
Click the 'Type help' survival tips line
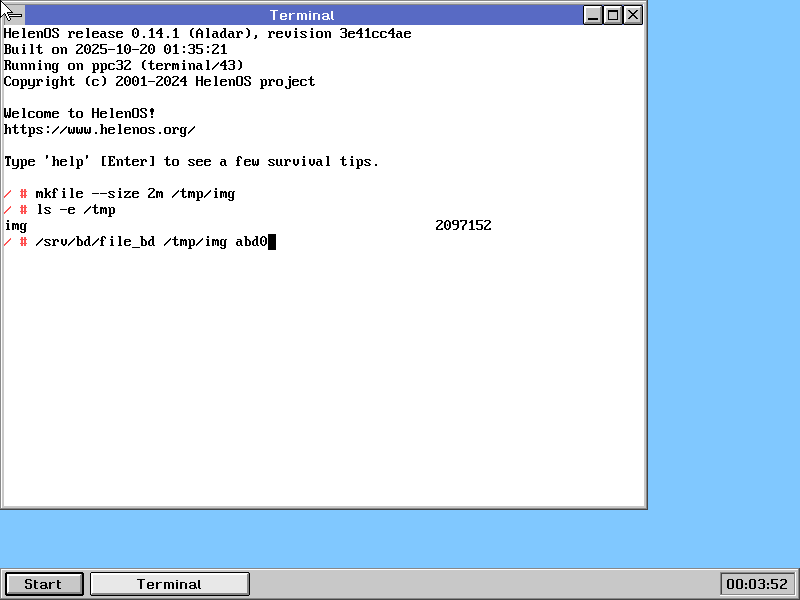click(x=191, y=162)
